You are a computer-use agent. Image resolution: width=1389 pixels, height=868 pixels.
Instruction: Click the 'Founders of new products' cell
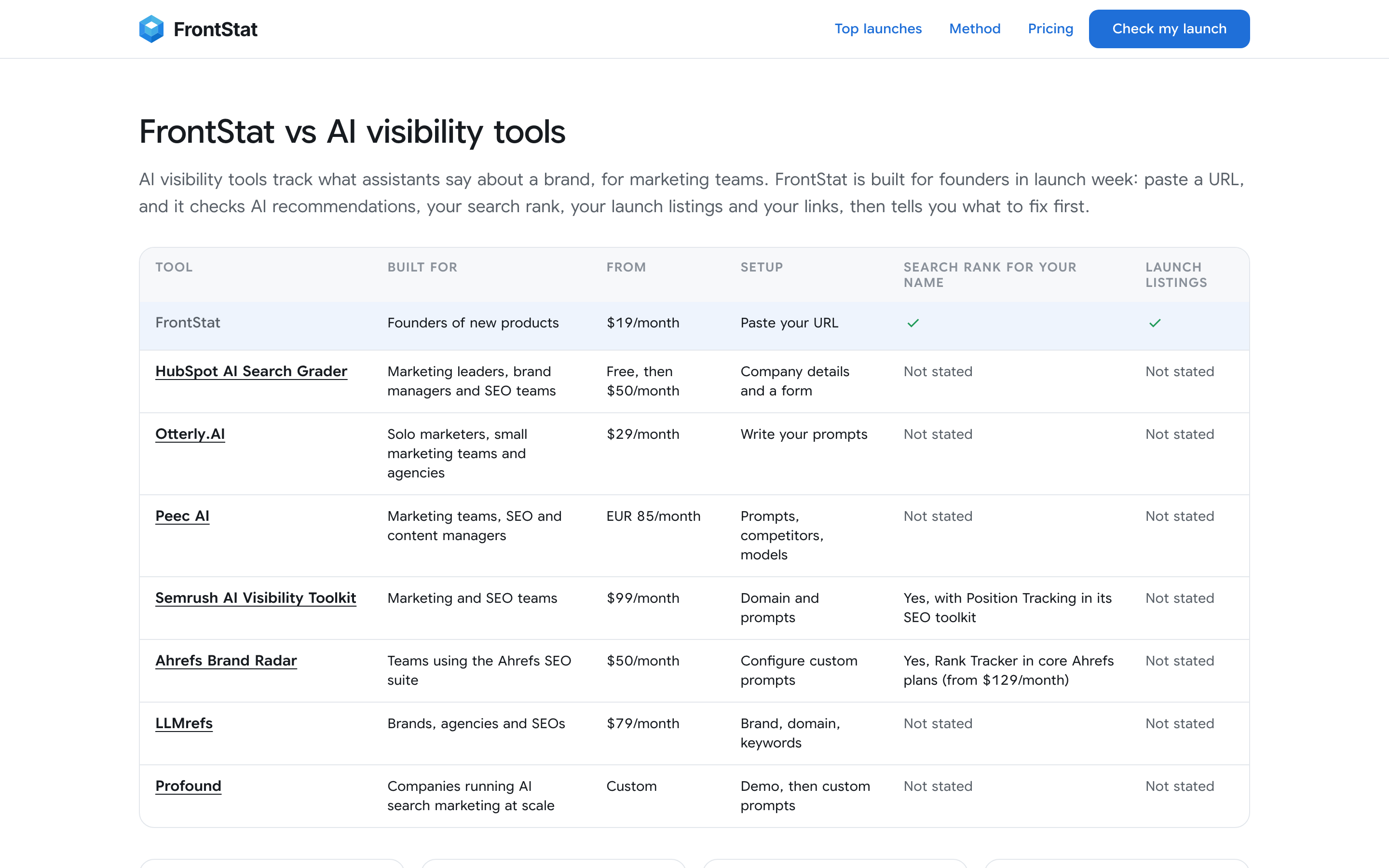(473, 323)
